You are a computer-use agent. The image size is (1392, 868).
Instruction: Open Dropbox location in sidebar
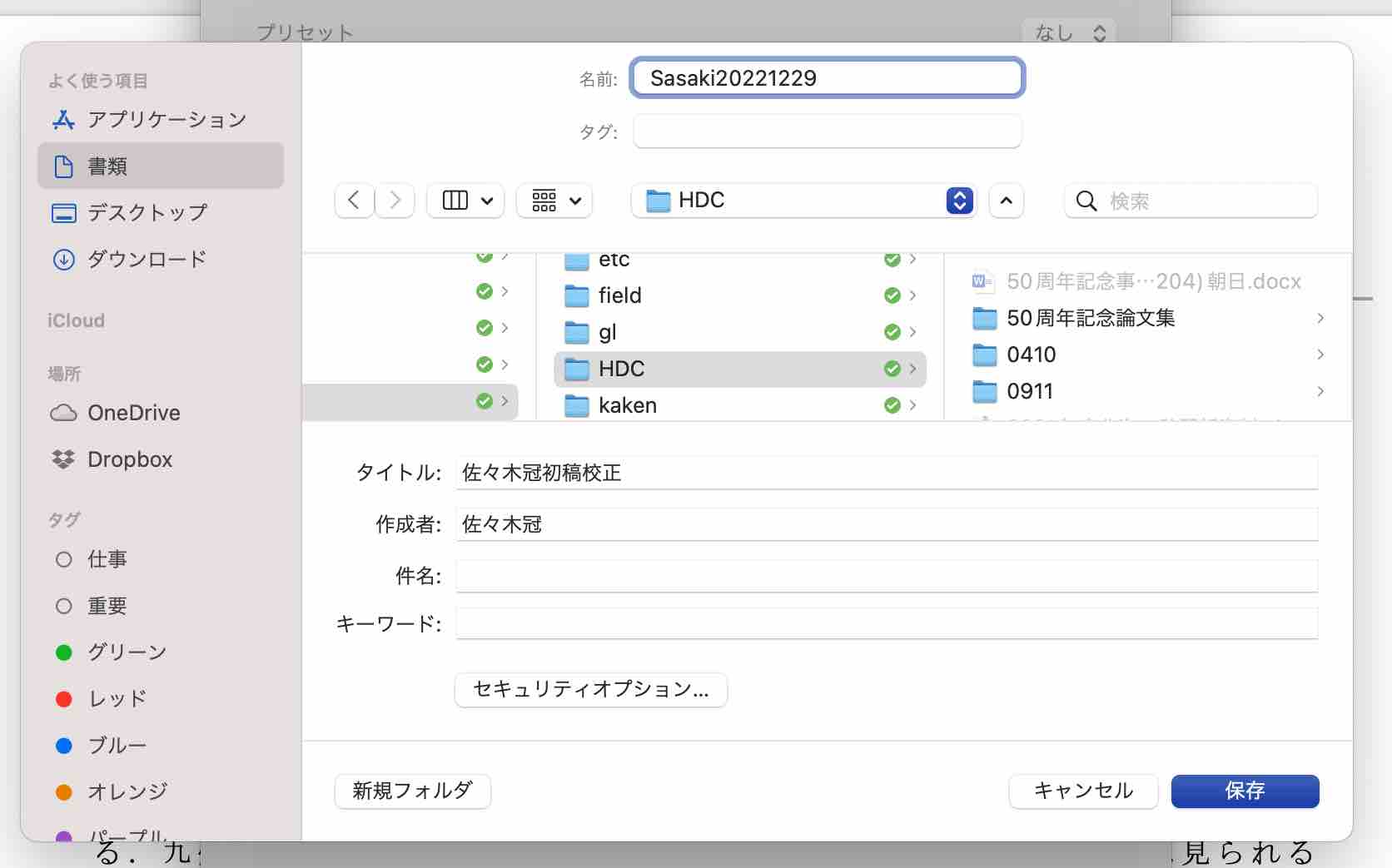129,459
